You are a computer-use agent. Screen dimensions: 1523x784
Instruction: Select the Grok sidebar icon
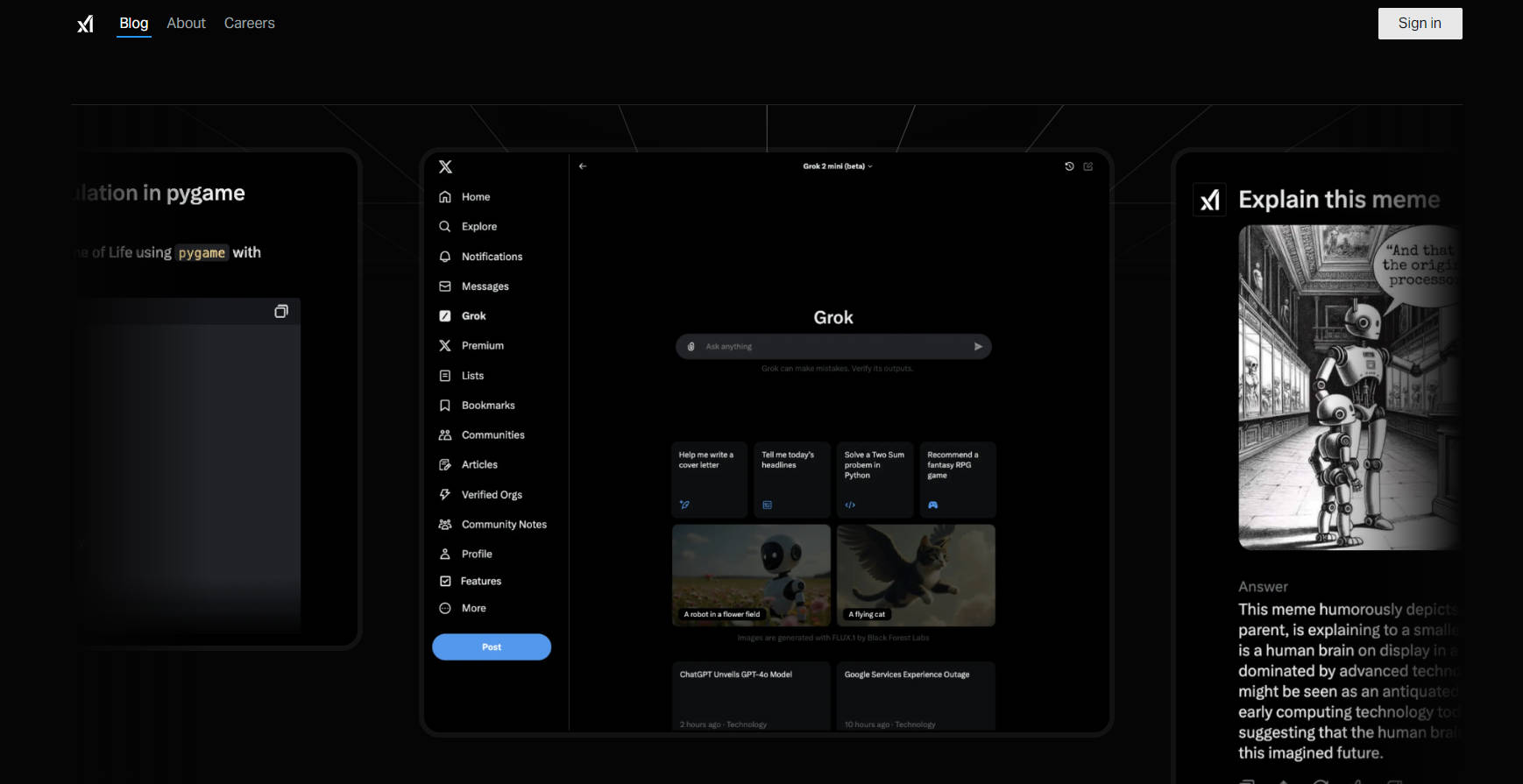445,316
